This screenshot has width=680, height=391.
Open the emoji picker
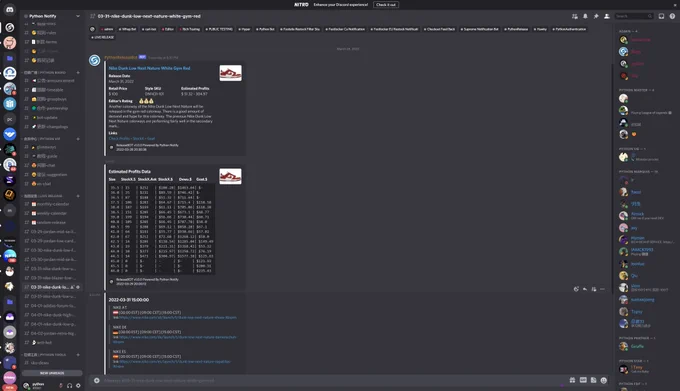[604, 380]
